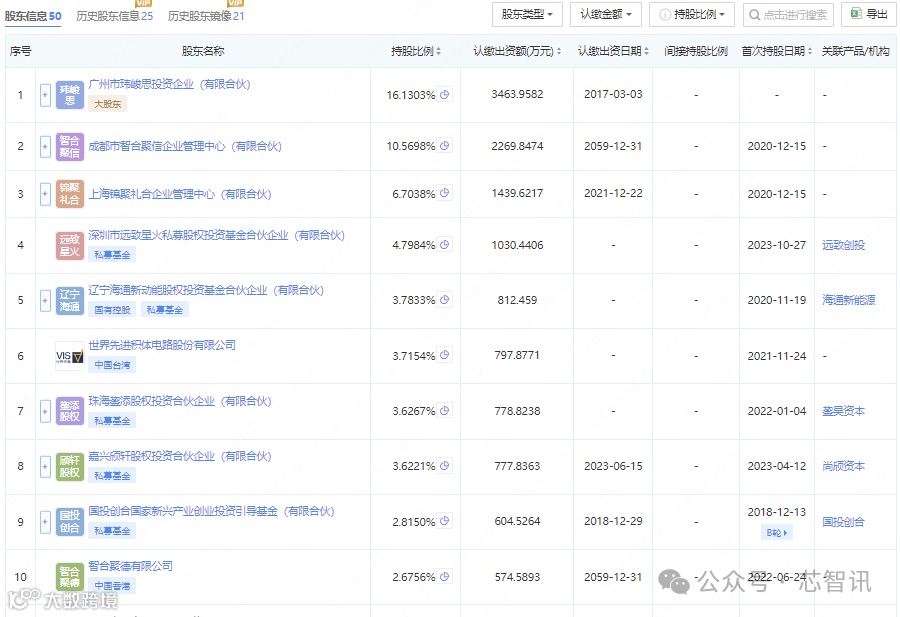Click the 智合聚信 shareholder logo
Viewport: 900px width, 617px height.
pos(70,146)
